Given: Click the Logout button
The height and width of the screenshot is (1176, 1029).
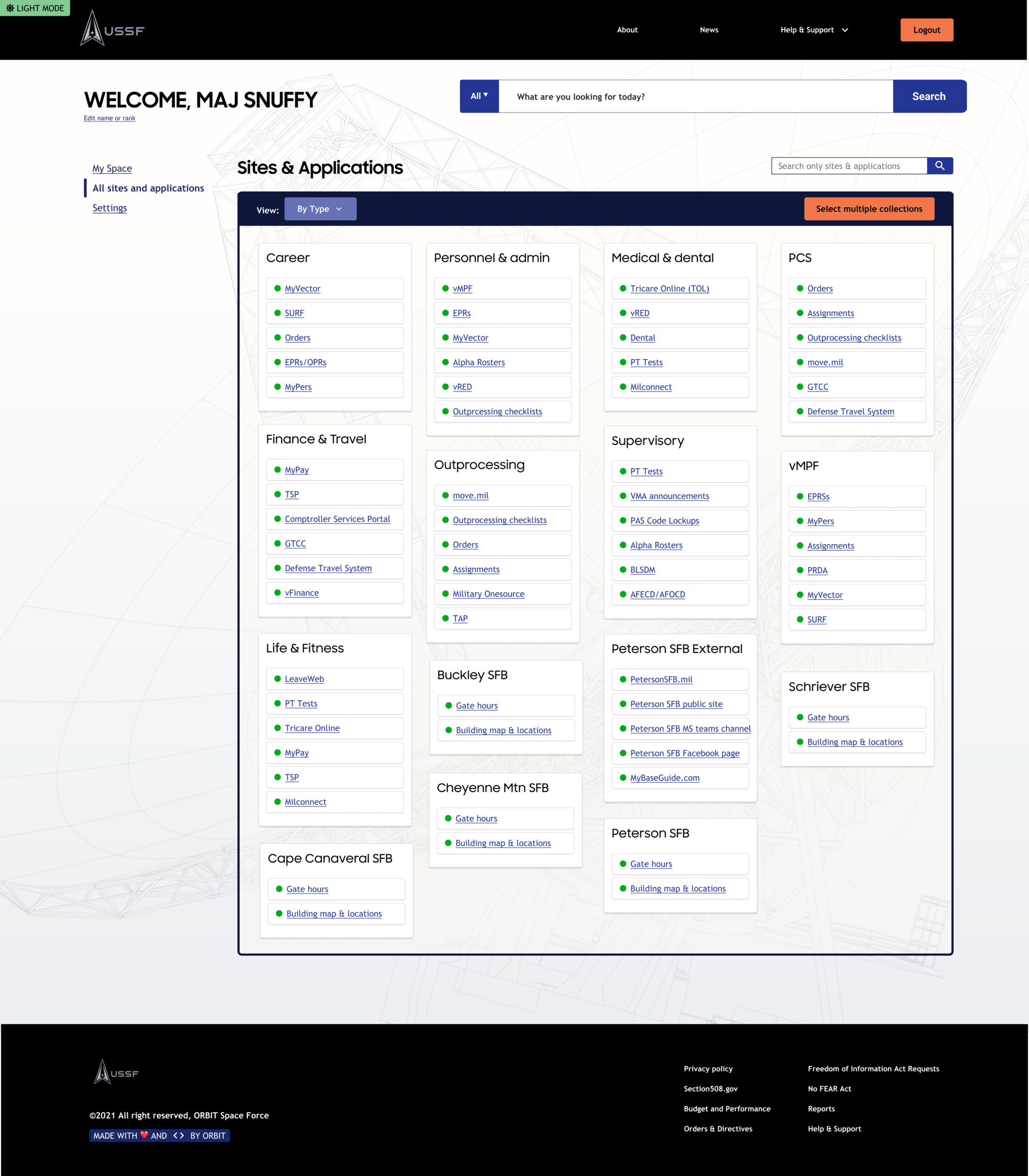Looking at the screenshot, I should tap(926, 30).
